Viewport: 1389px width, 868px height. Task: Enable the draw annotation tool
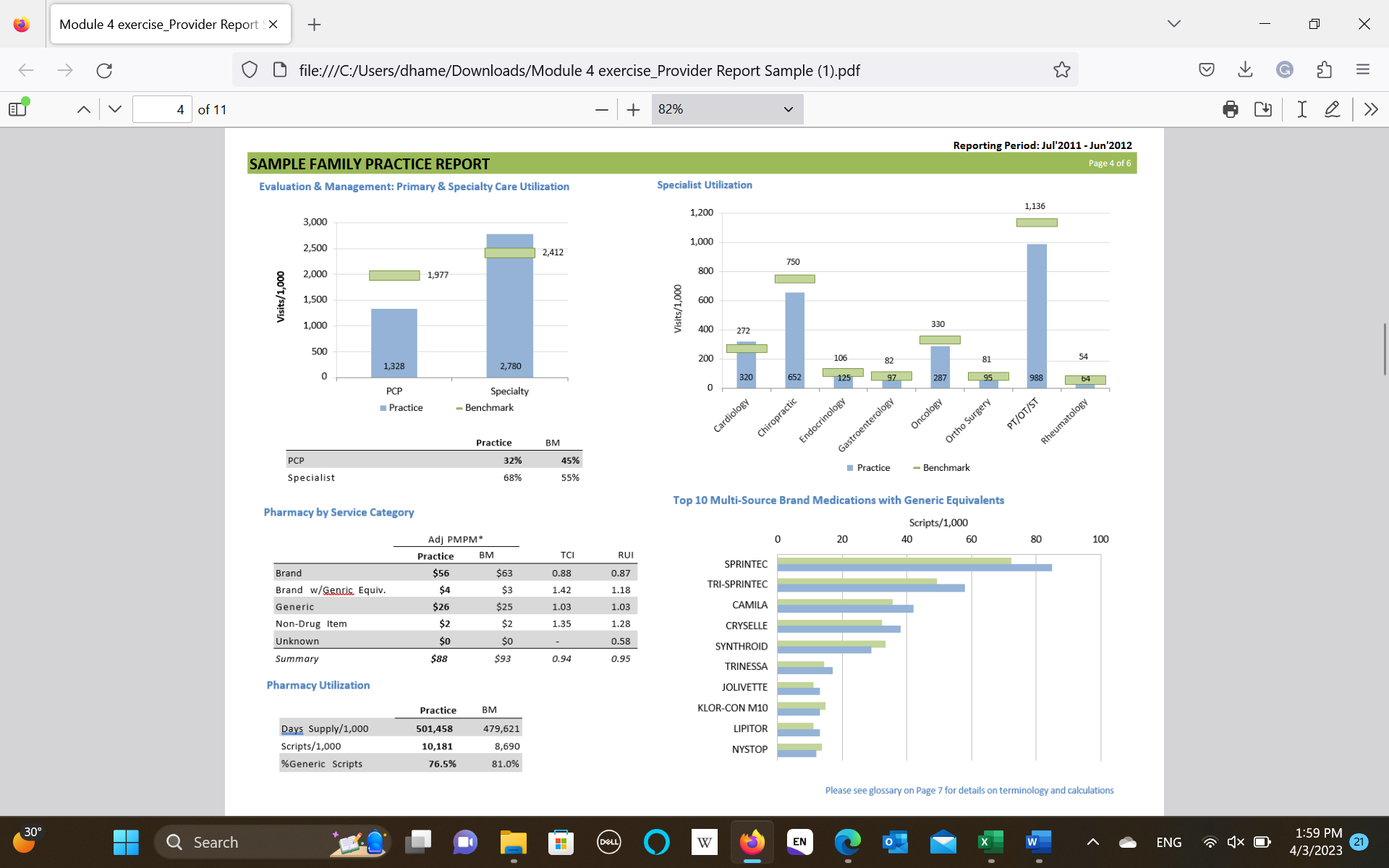click(1333, 109)
